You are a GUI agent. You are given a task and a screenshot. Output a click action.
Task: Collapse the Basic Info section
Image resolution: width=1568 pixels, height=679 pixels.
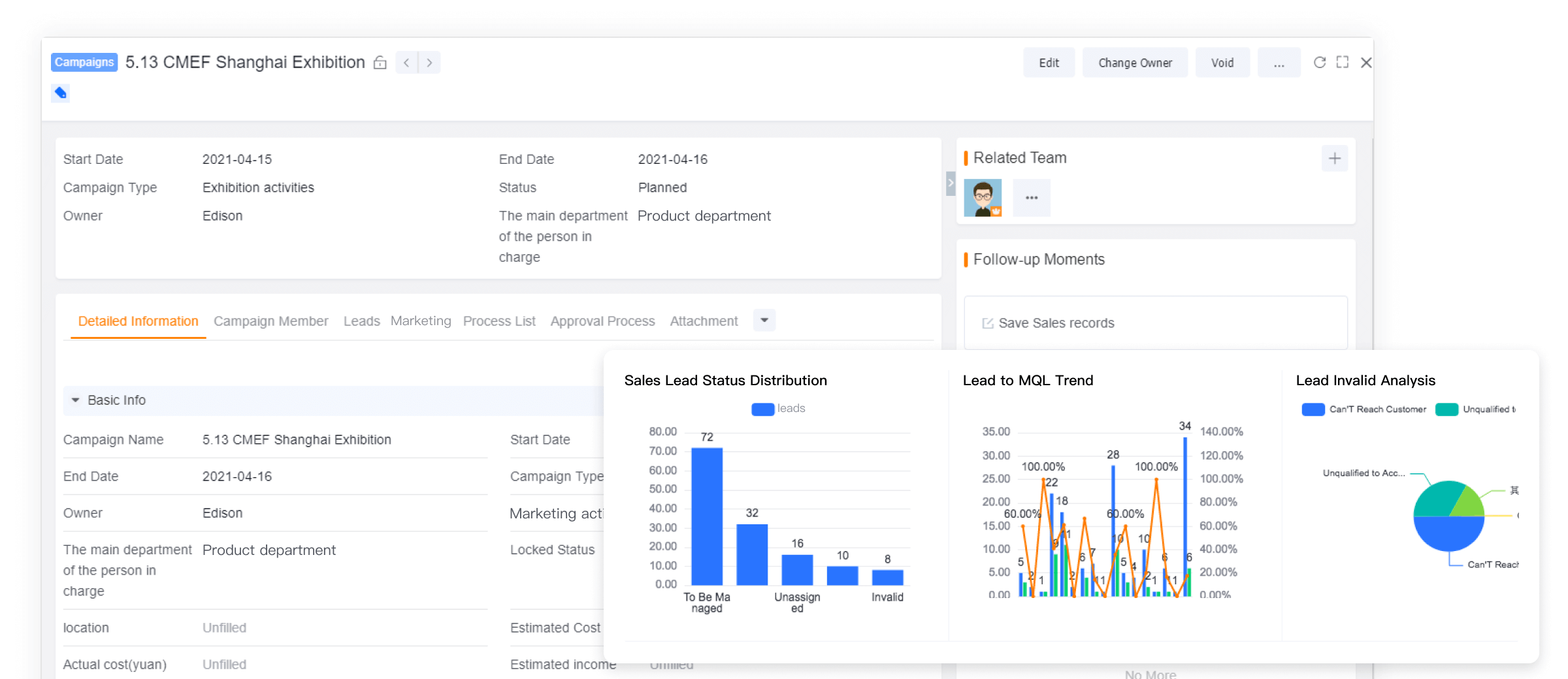pos(75,400)
